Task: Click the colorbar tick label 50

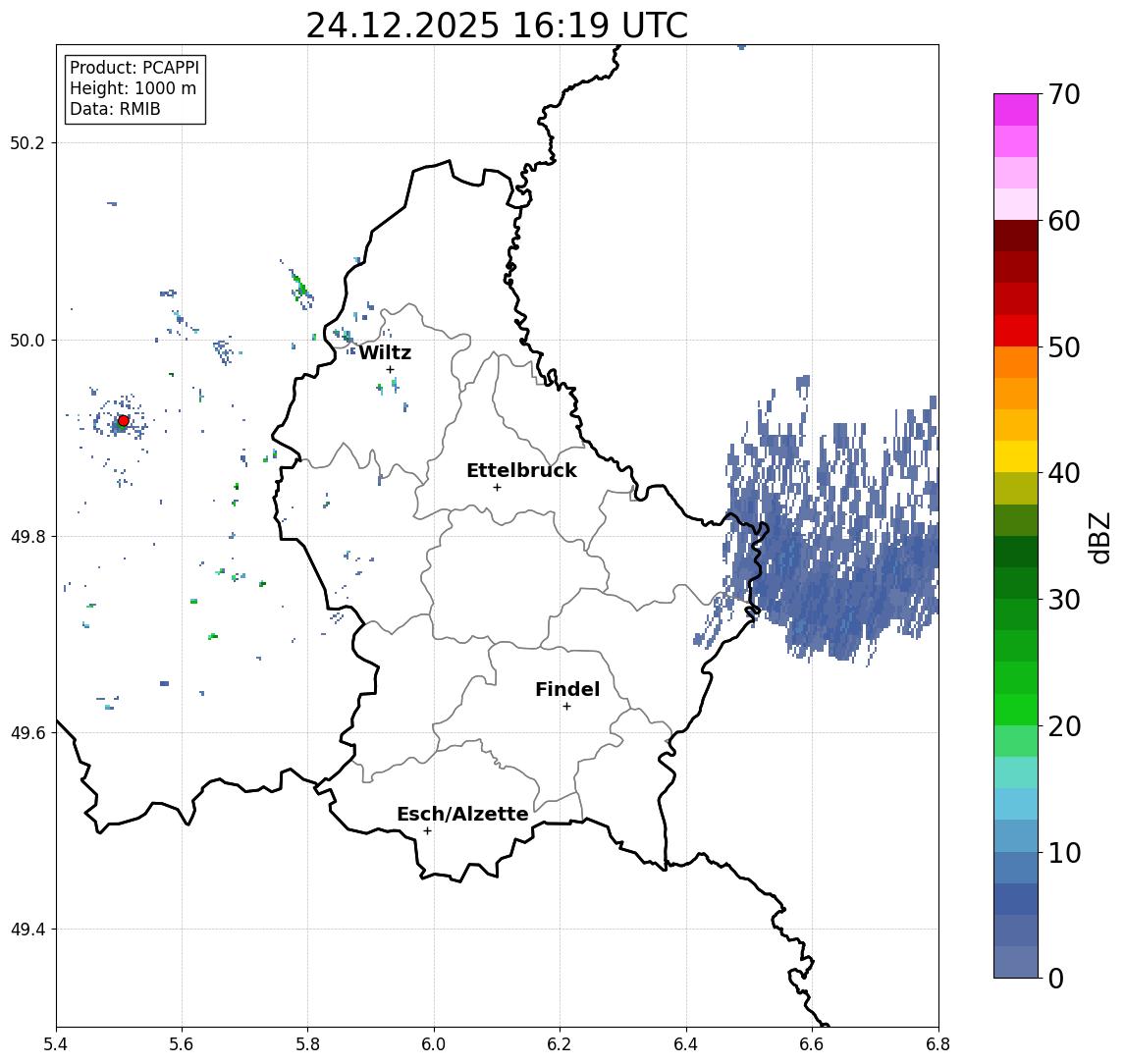Action: 1064,347
